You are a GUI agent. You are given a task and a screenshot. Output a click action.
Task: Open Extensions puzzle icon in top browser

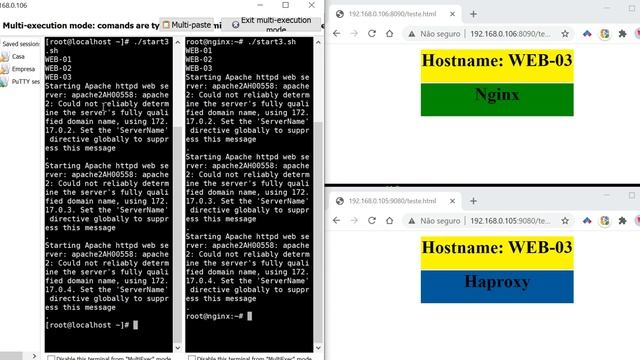tap(622, 34)
